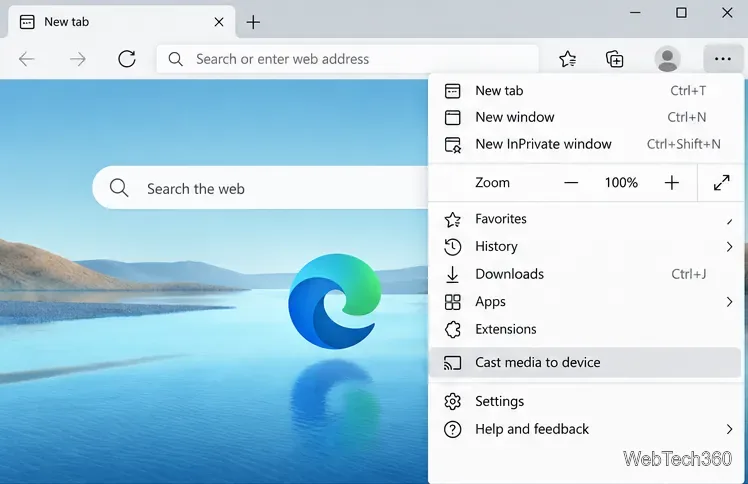Open the user profile avatar
This screenshot has width=748, height=484.
coord(667,59)
